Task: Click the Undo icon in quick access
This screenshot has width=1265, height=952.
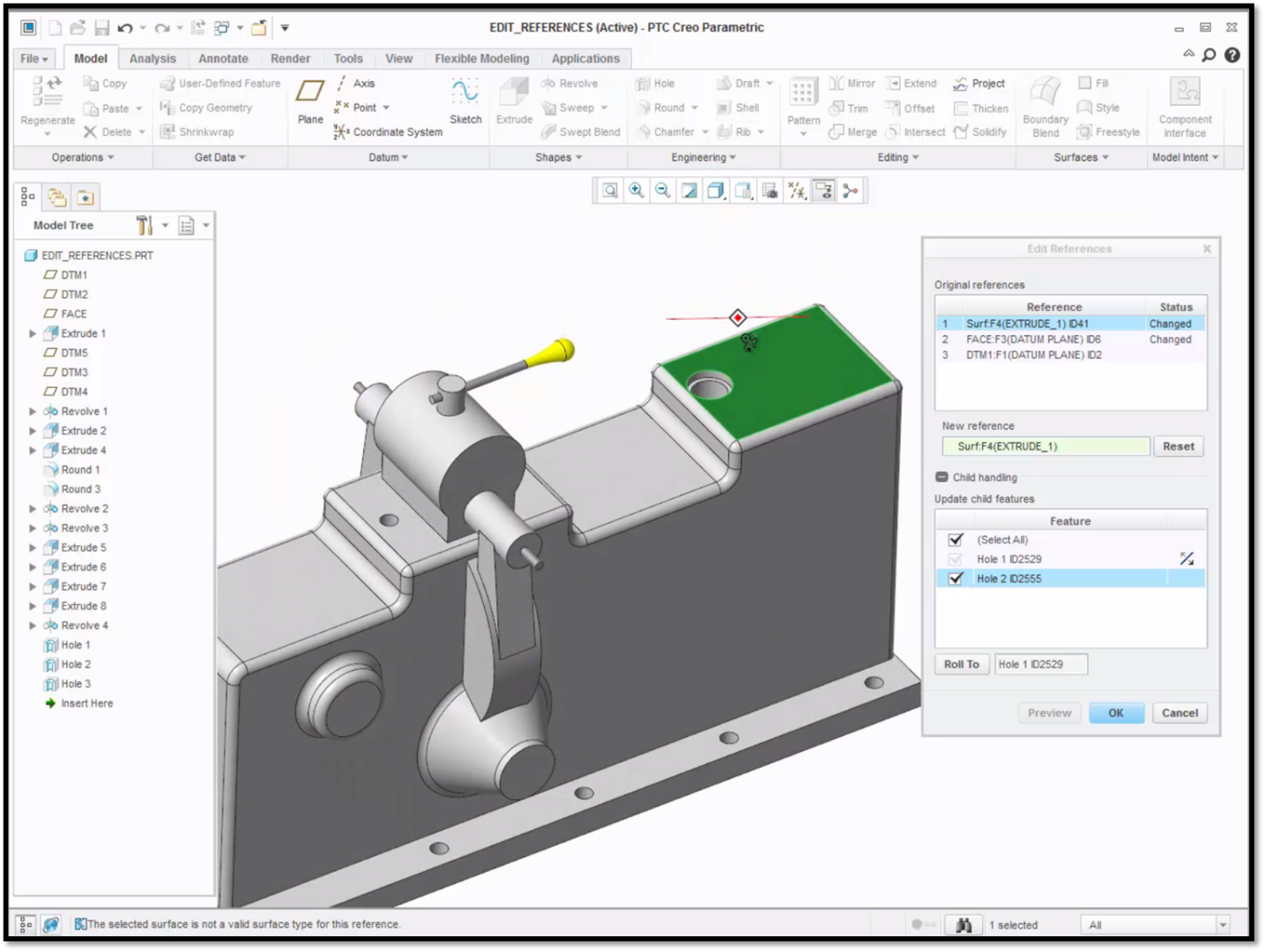Action: [125, 28]
